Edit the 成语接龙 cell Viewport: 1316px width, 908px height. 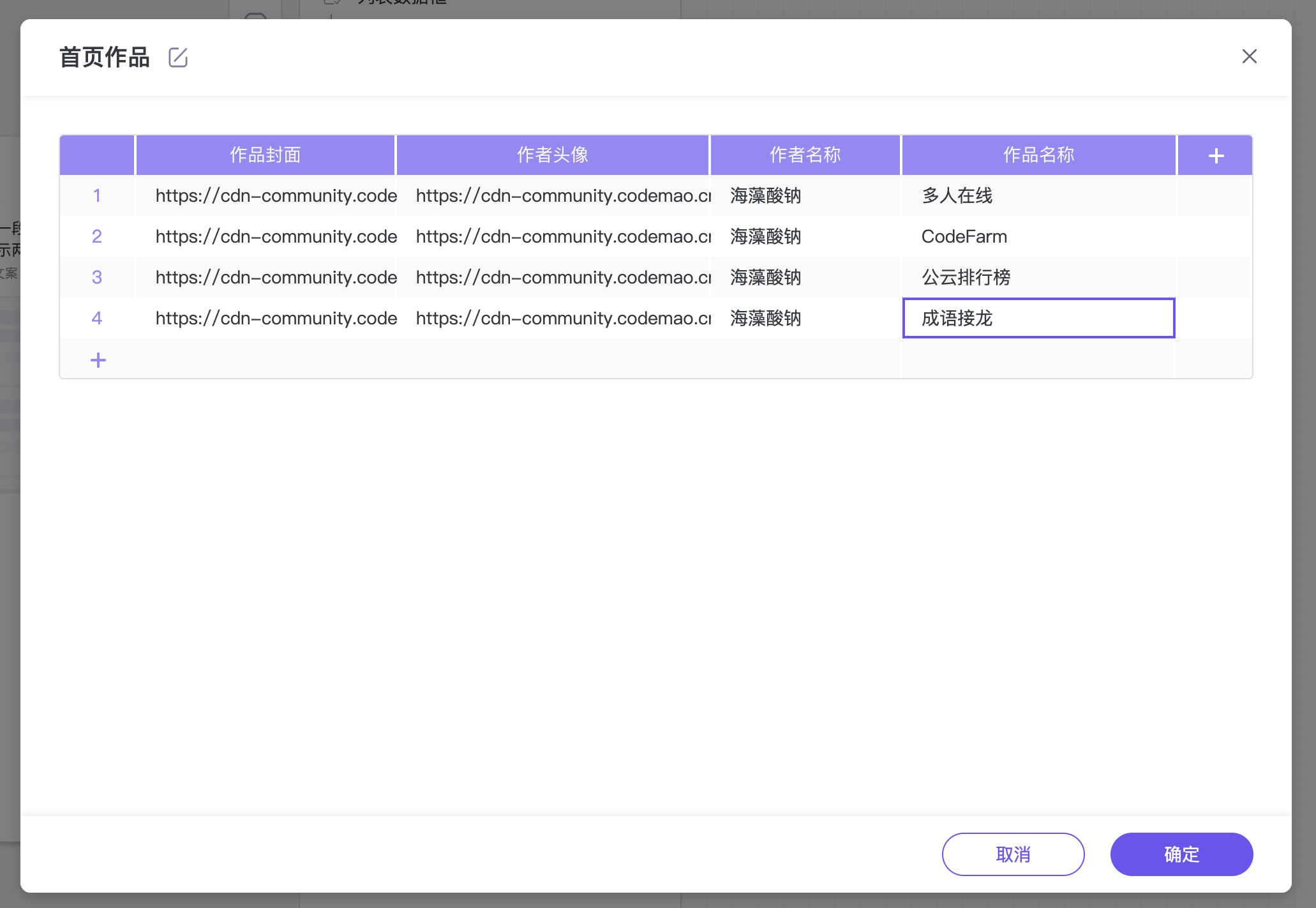(1038, 318)
